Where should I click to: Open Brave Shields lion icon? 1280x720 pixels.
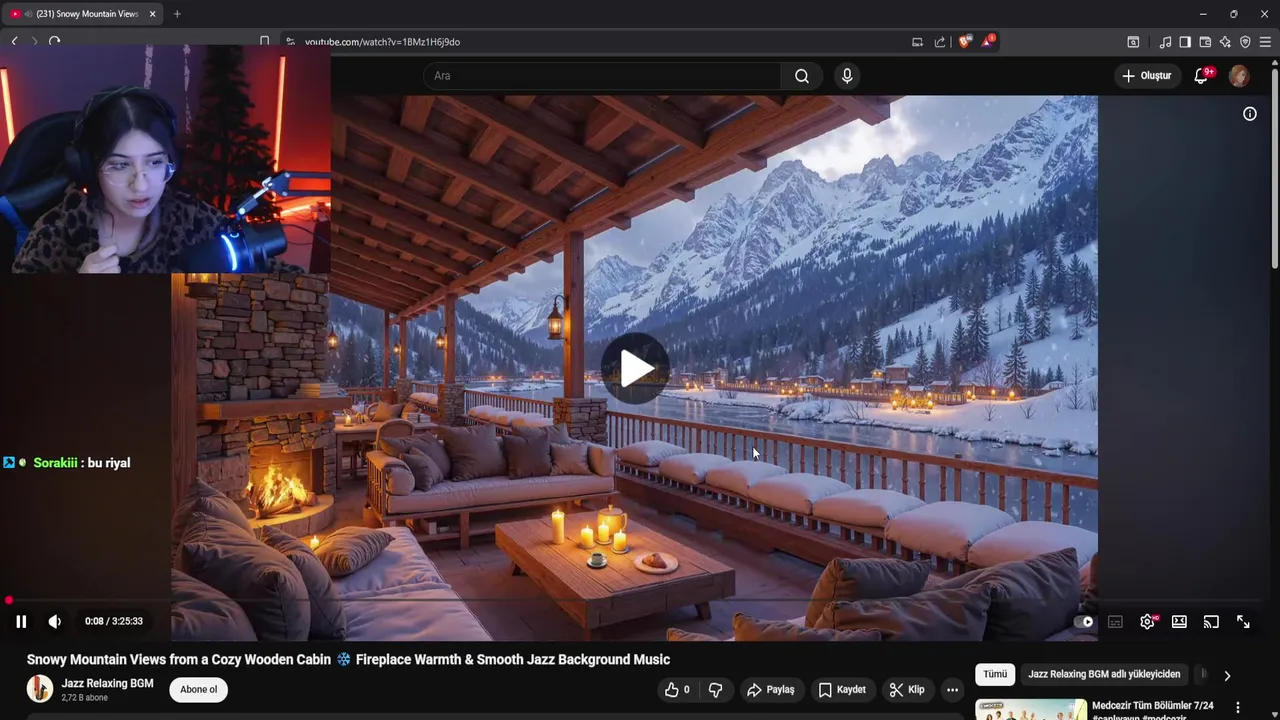pos(964,42)
